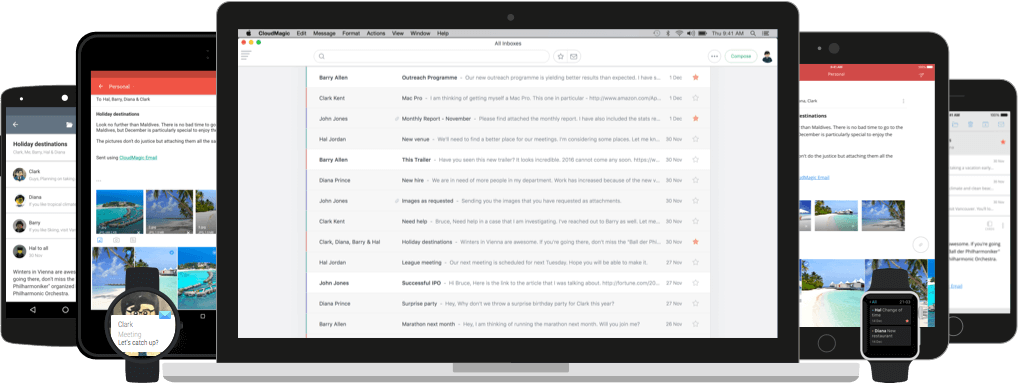Image resolution: width=1018 pixels, height=384 pixels.
Task: Open the CloudMagic app menu
Action: [x=273, y=33]
